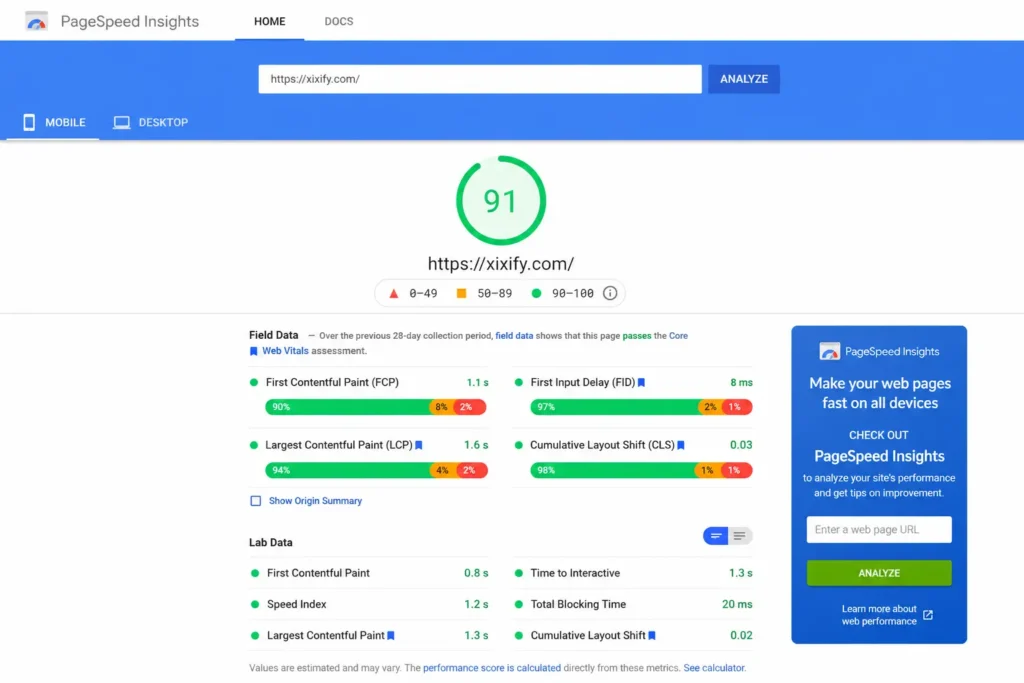
Task: Click the '20 ms' Total Blocking Time value
Action: (x=737, y=605)
